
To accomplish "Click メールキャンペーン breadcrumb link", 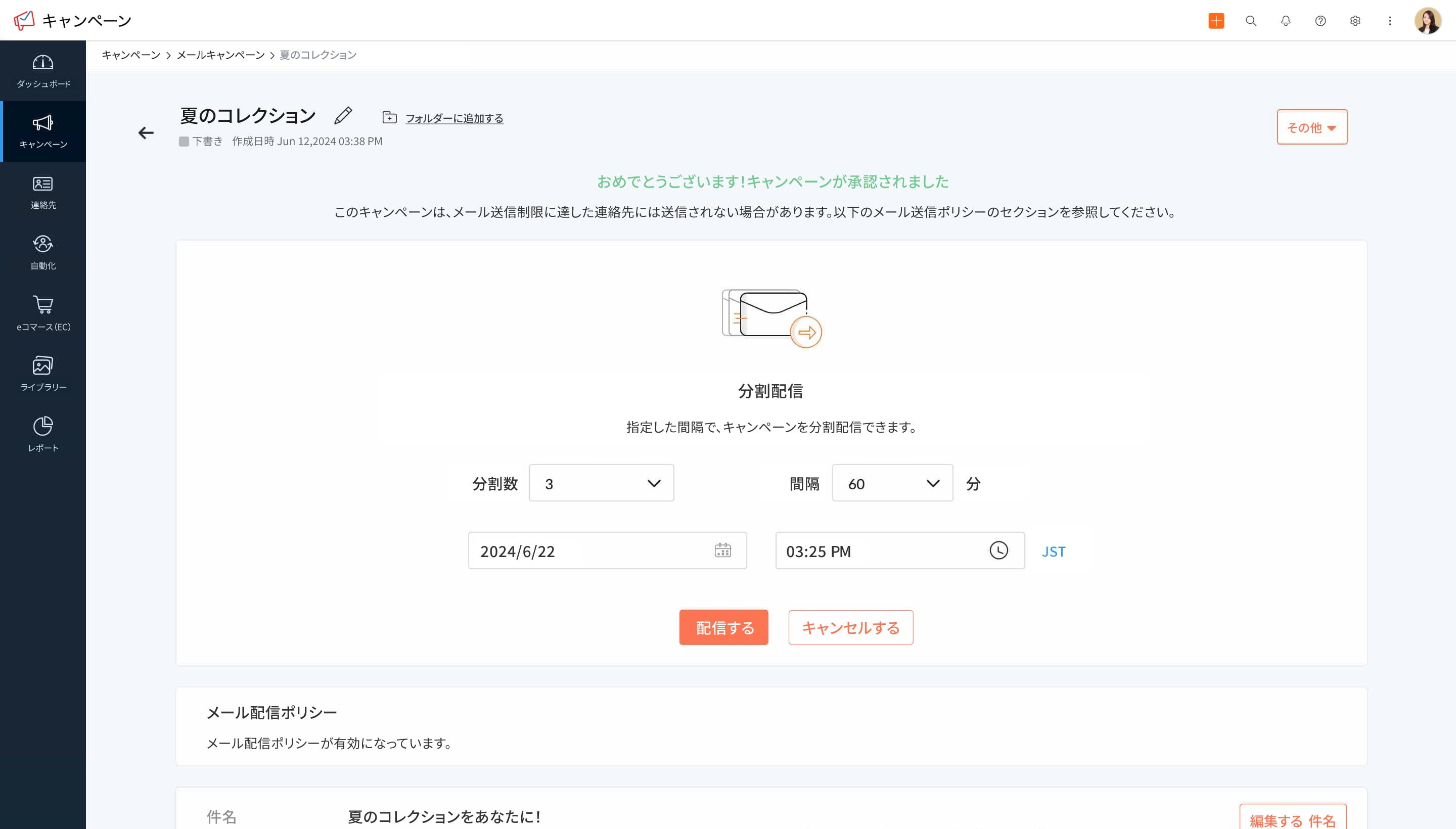I will click(x=220, y=55).
